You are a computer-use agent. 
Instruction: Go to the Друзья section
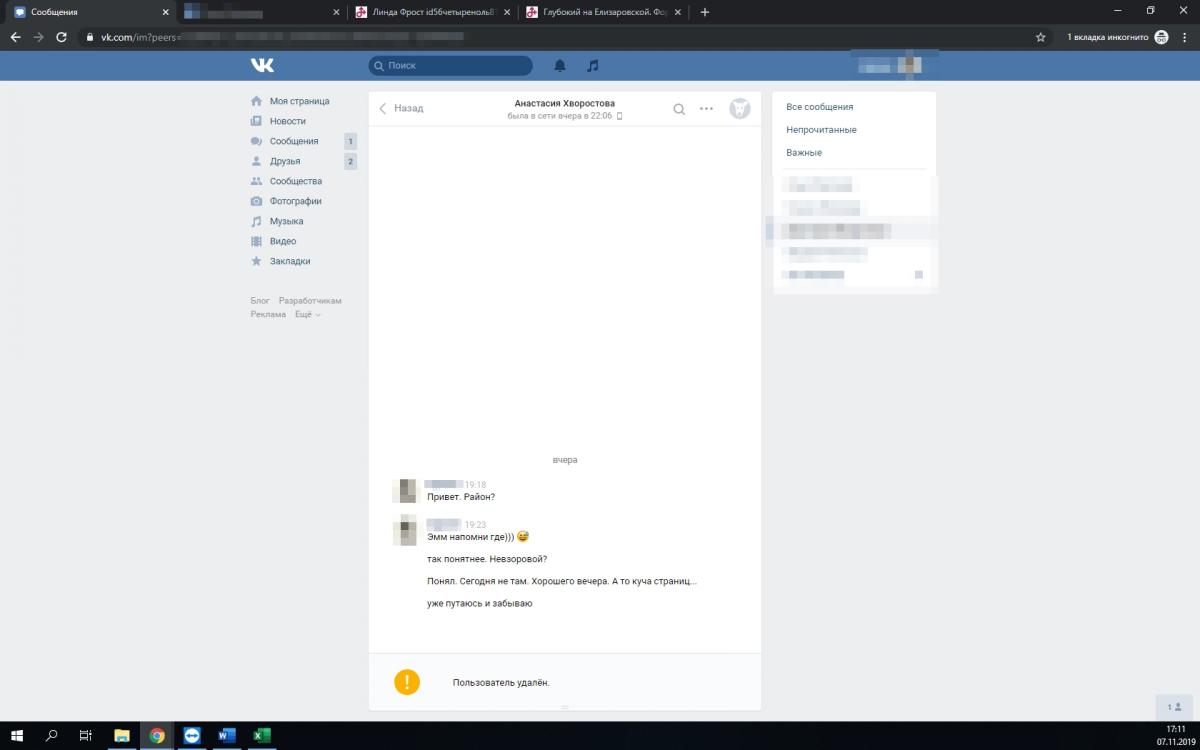[x=284, y=161]
